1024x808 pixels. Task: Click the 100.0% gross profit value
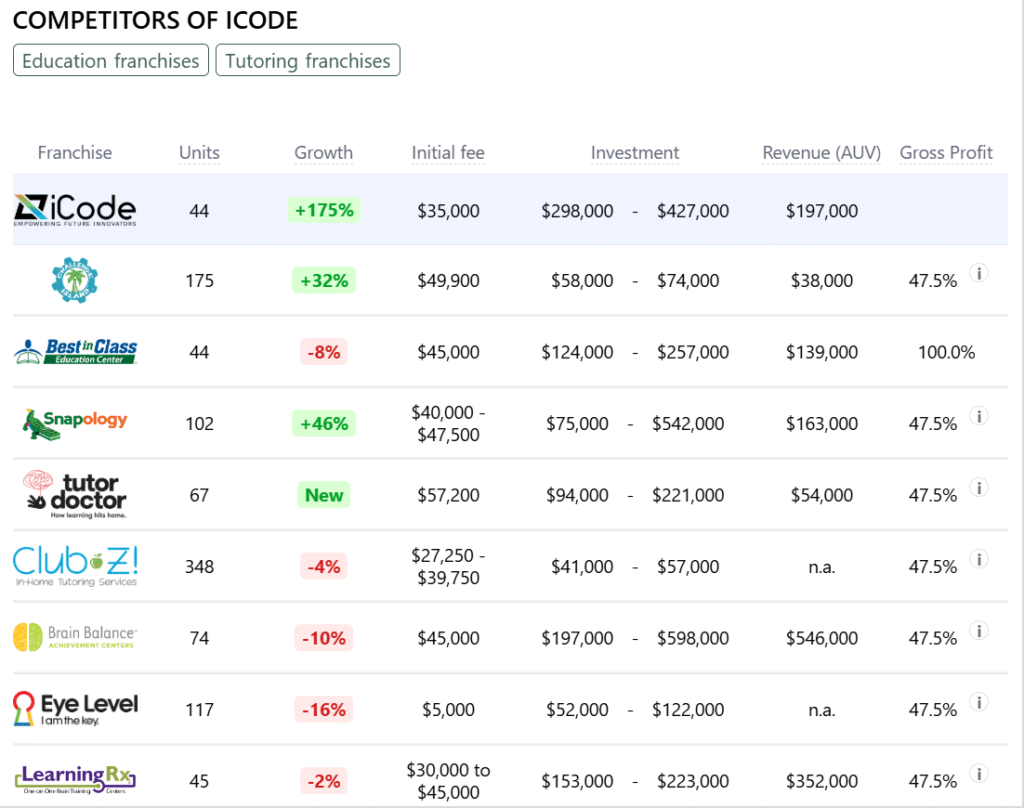click(x=946, y=352)
